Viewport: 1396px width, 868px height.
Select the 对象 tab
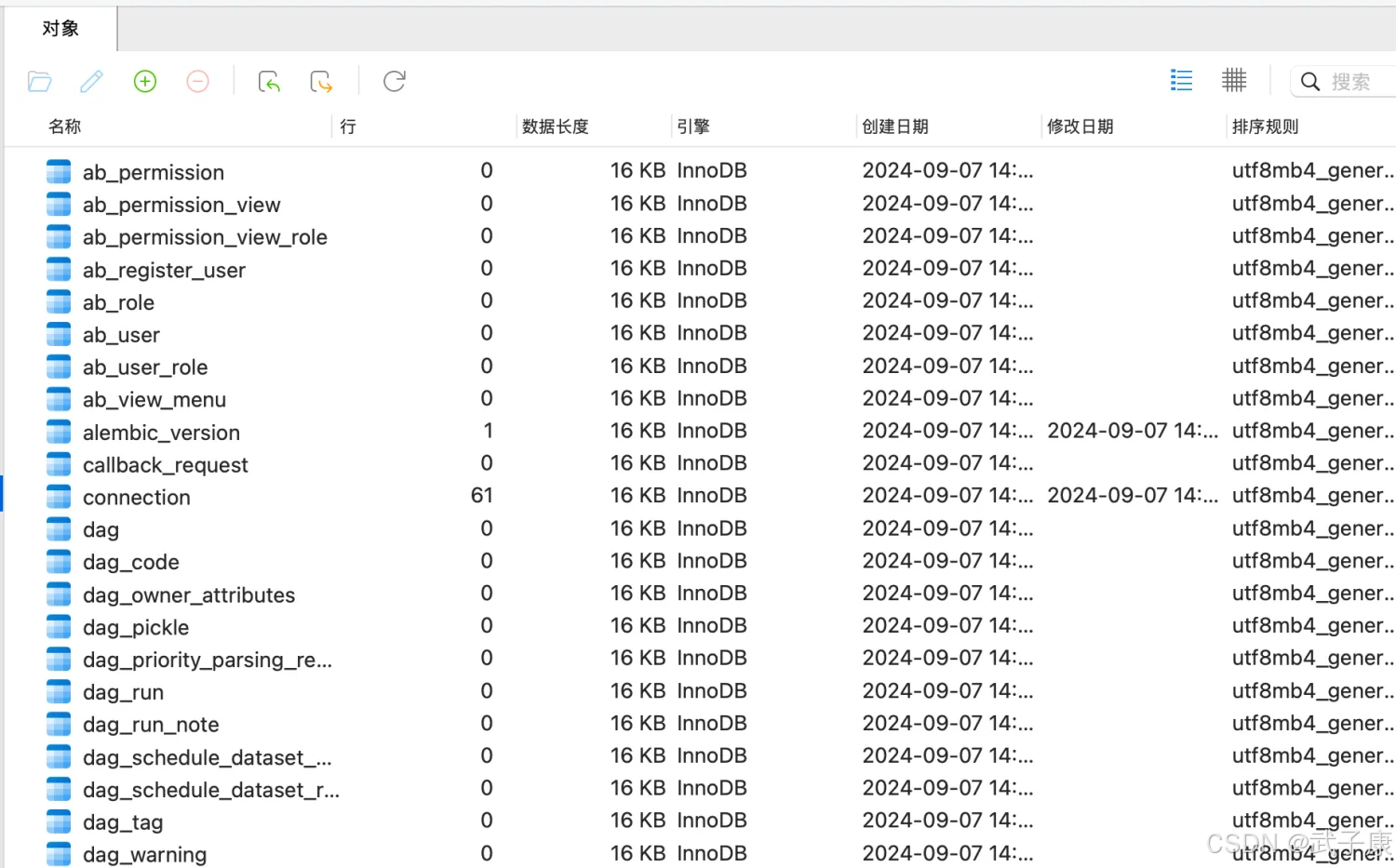click(60, 29)
